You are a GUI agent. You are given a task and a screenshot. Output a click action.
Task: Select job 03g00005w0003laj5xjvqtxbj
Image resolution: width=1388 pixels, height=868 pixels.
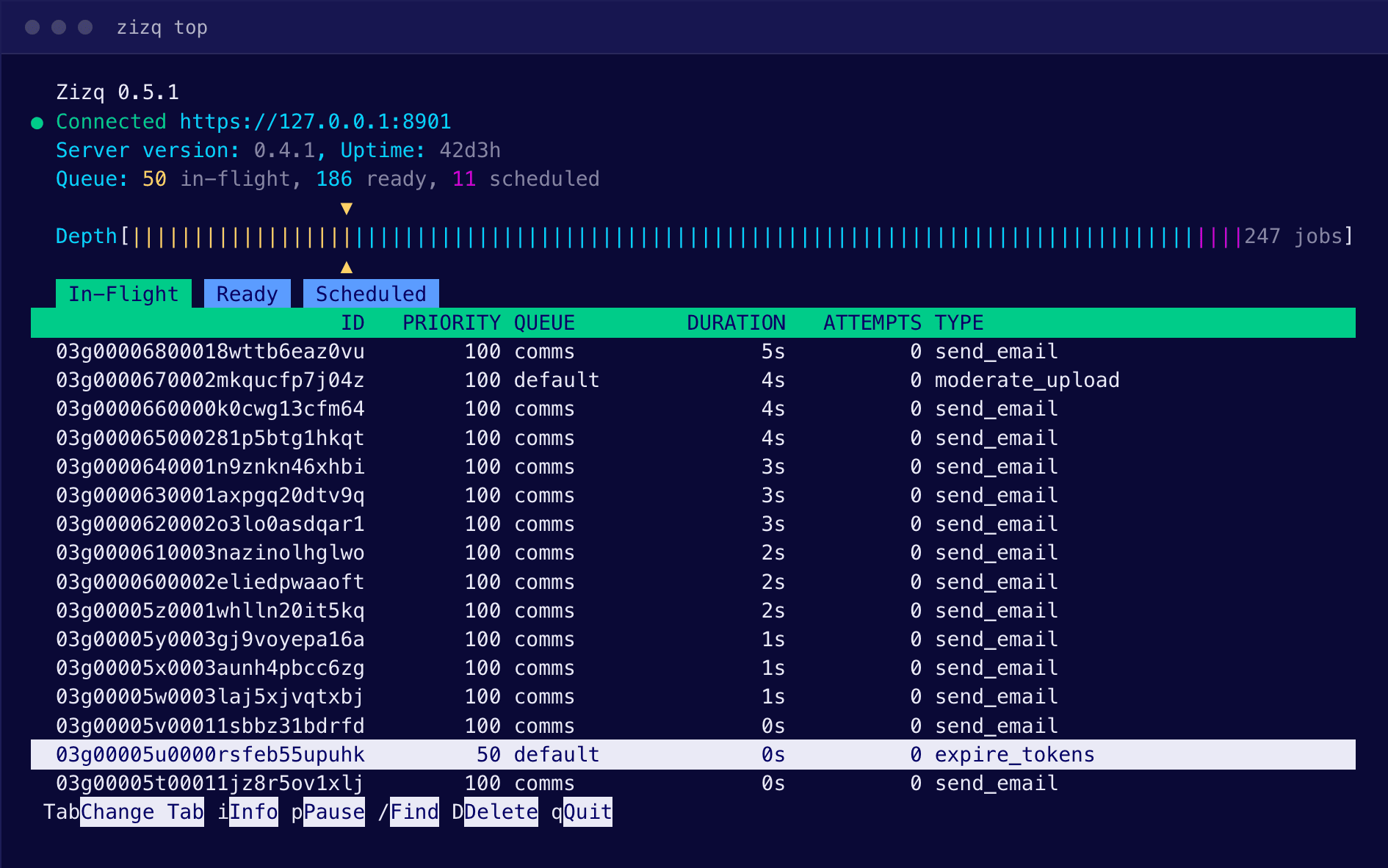tap(693, 697)
